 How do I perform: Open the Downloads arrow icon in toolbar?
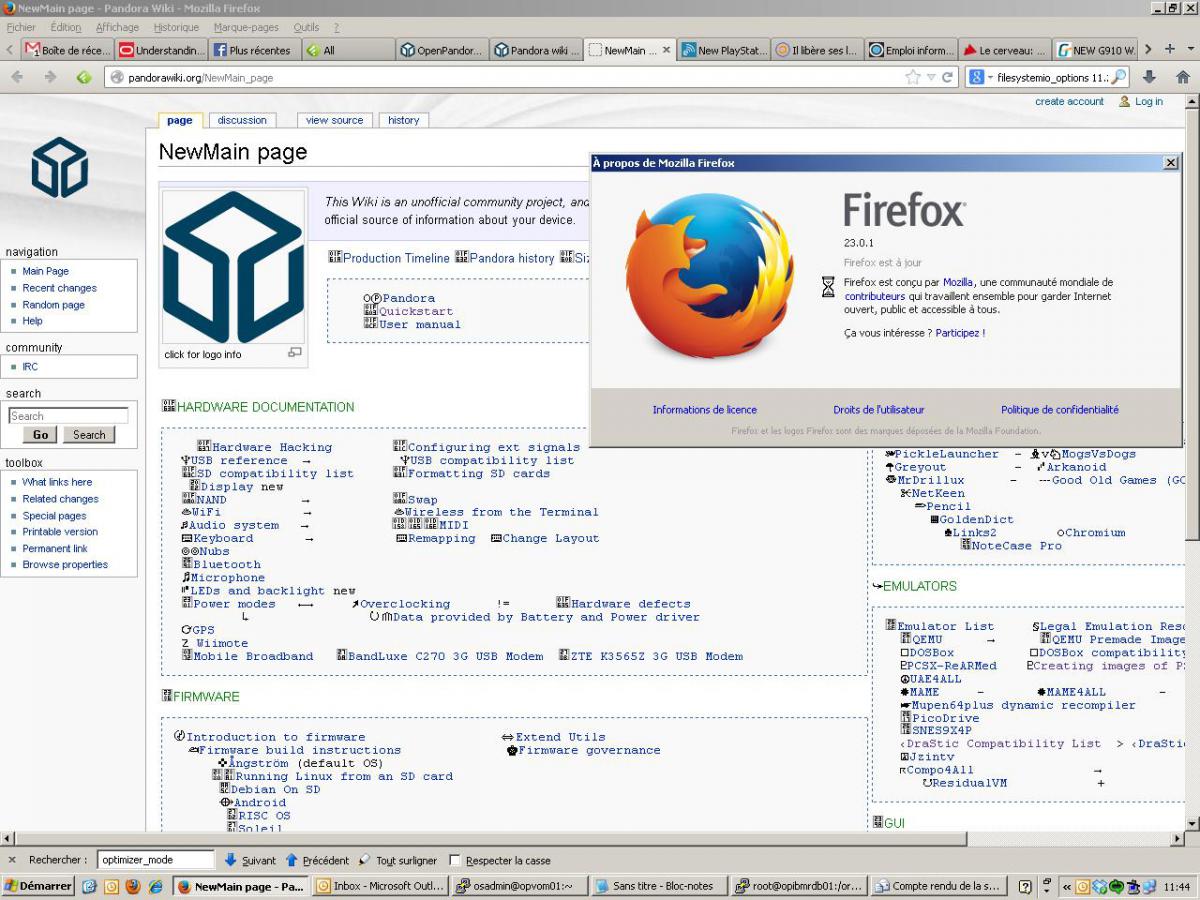[1149, 77]
